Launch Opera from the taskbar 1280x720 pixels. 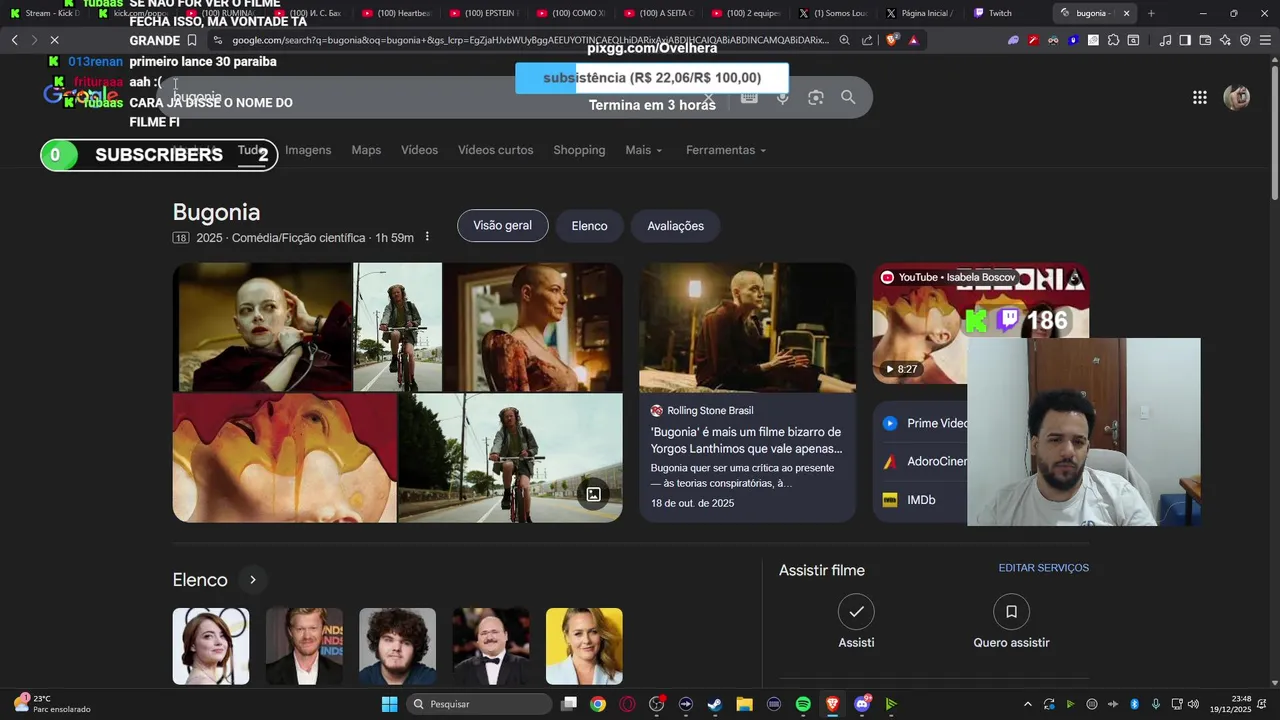click(627, 704)
